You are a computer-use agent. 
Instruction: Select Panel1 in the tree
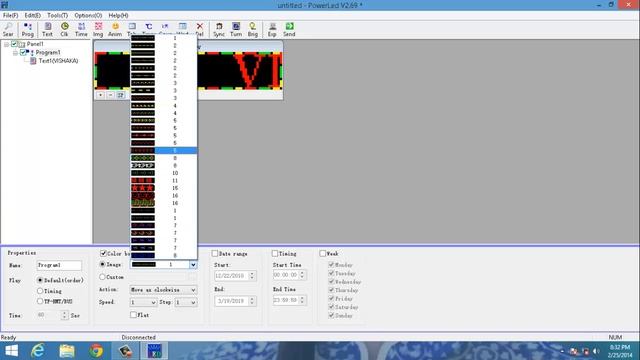click(x=35, y=44)
